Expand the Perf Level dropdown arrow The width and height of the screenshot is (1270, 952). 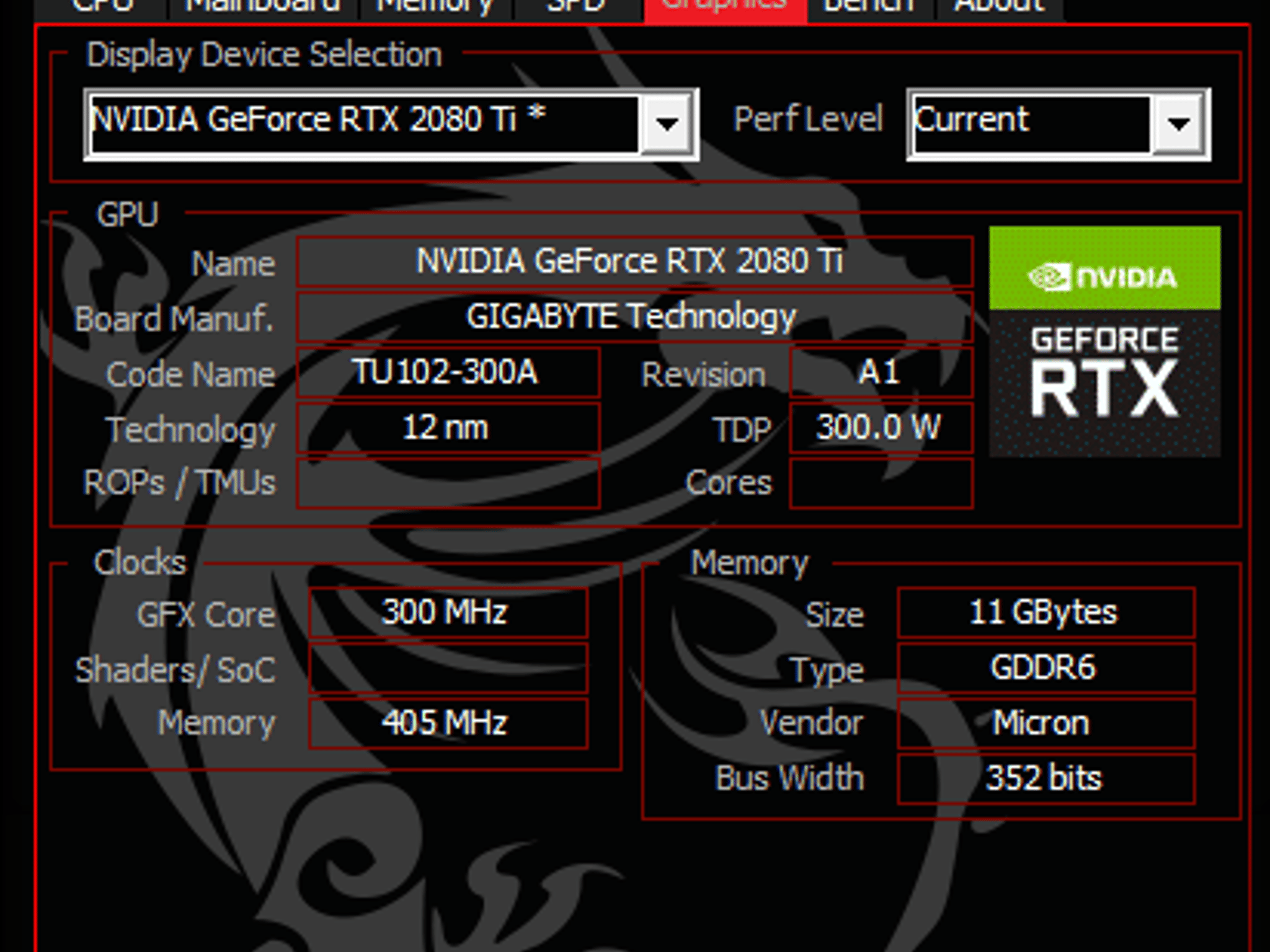tap(1178, 125)
